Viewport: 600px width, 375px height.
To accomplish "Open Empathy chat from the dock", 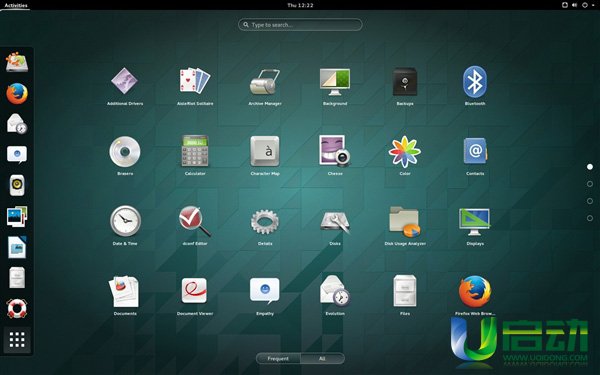I will click(17, 155).
